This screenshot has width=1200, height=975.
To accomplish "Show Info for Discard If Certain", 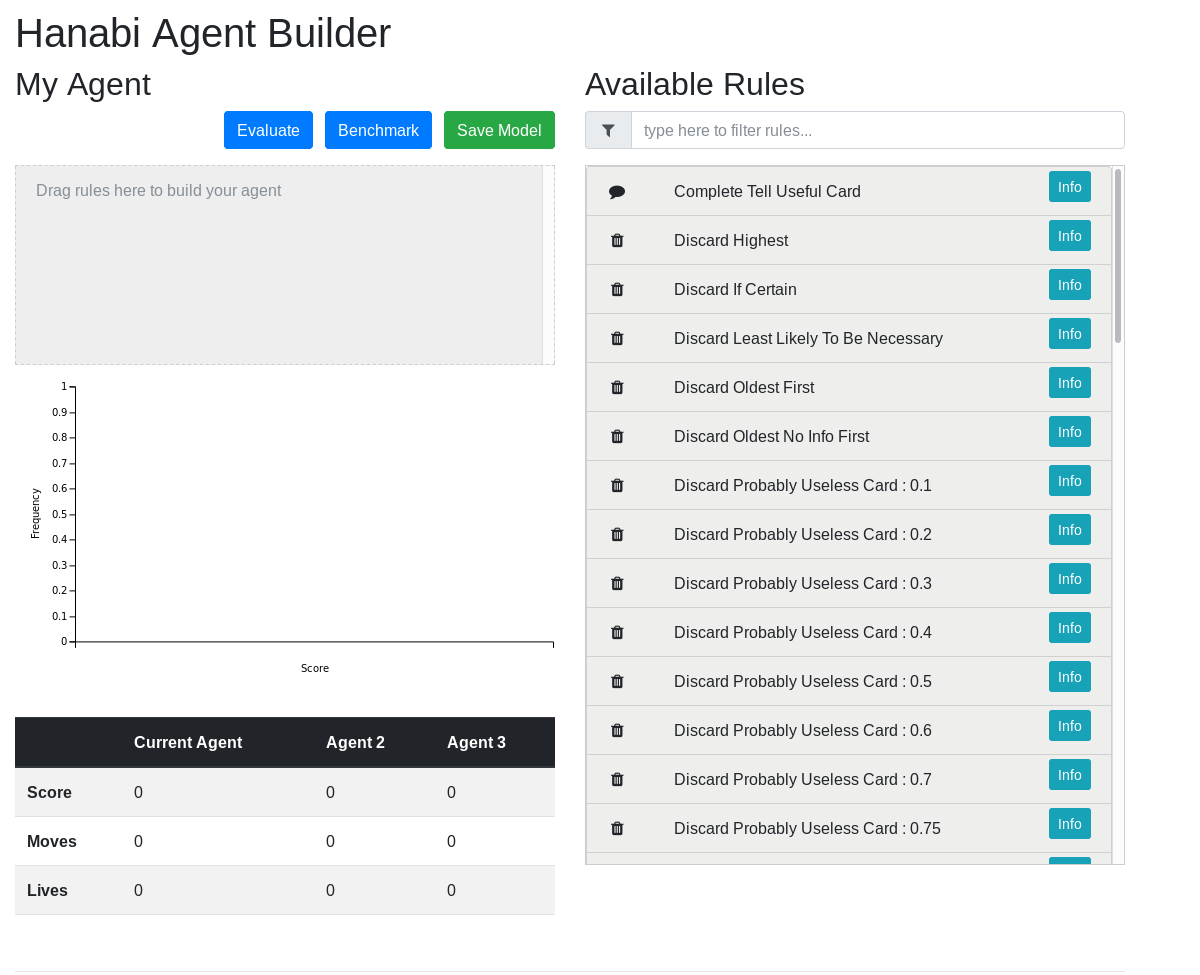I will [x=1070, y=284].
